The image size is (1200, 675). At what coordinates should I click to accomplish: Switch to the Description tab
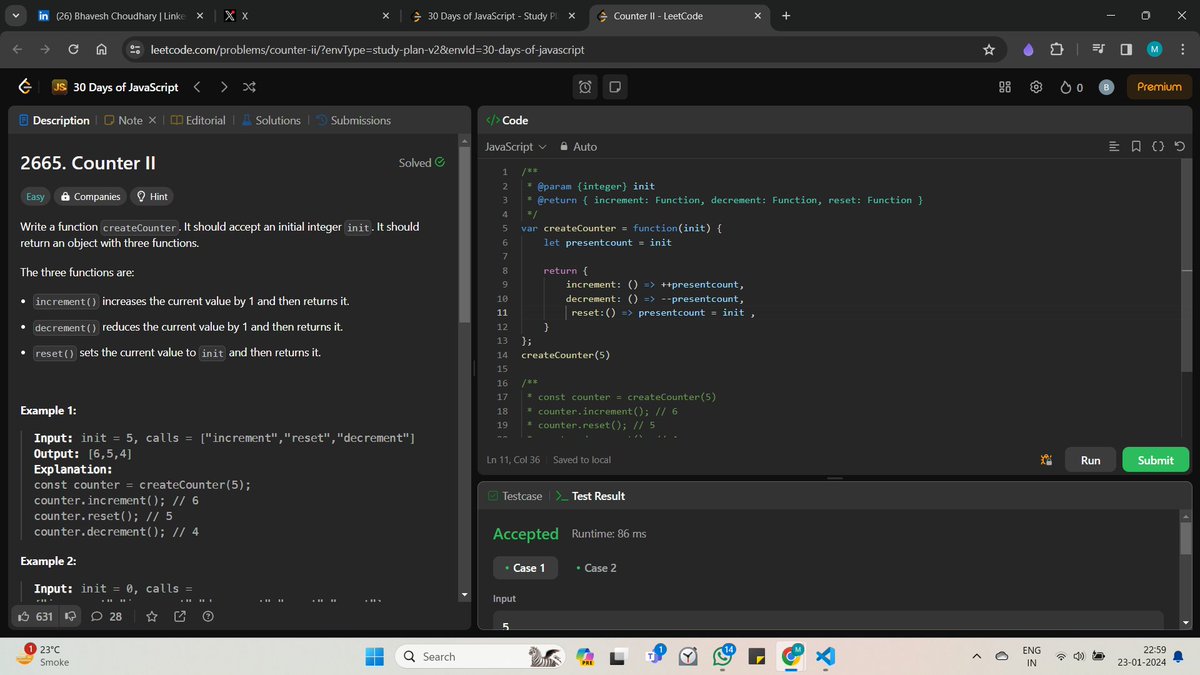[x=54, y=120]
